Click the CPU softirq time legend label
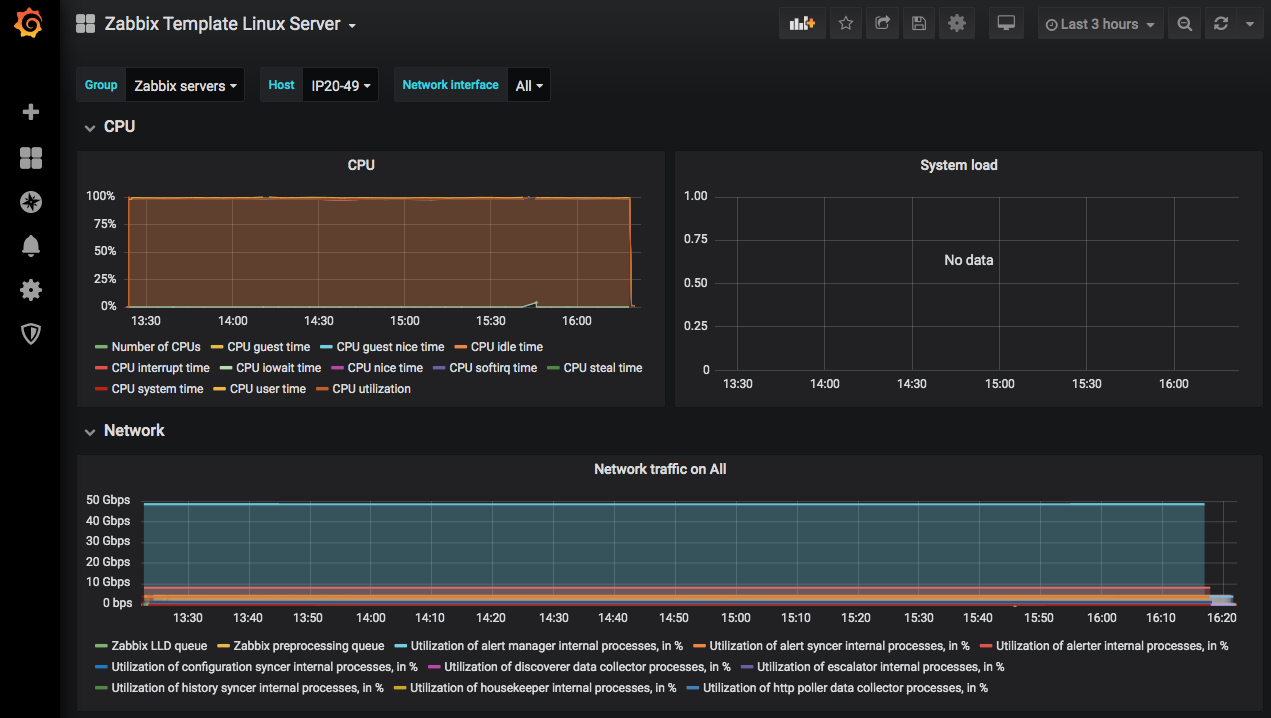The image size is (1271, 718). pos(495,368)
